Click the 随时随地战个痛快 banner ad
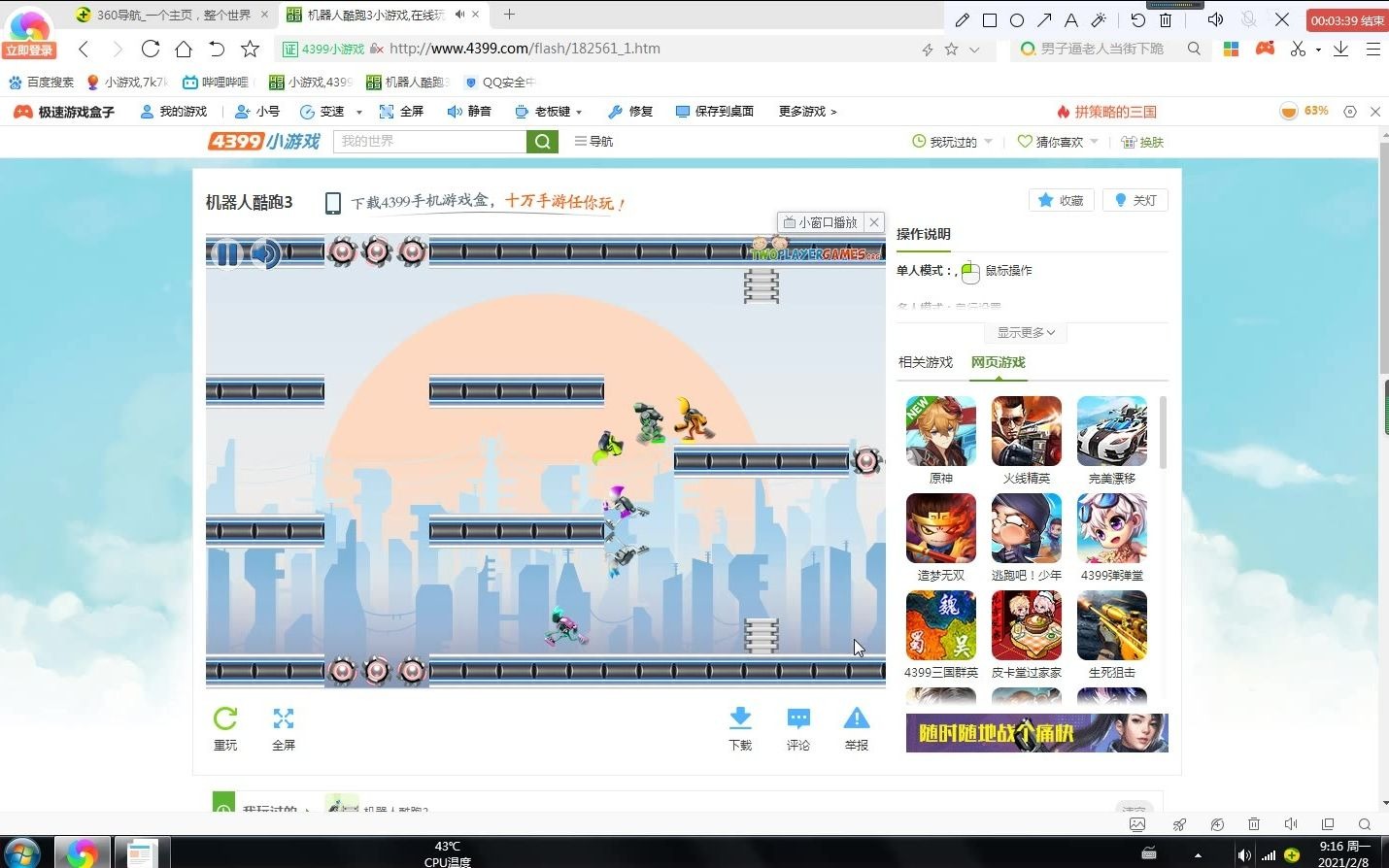The height and width of the screenshot is (868, 1389). (x=1037, y=733)
